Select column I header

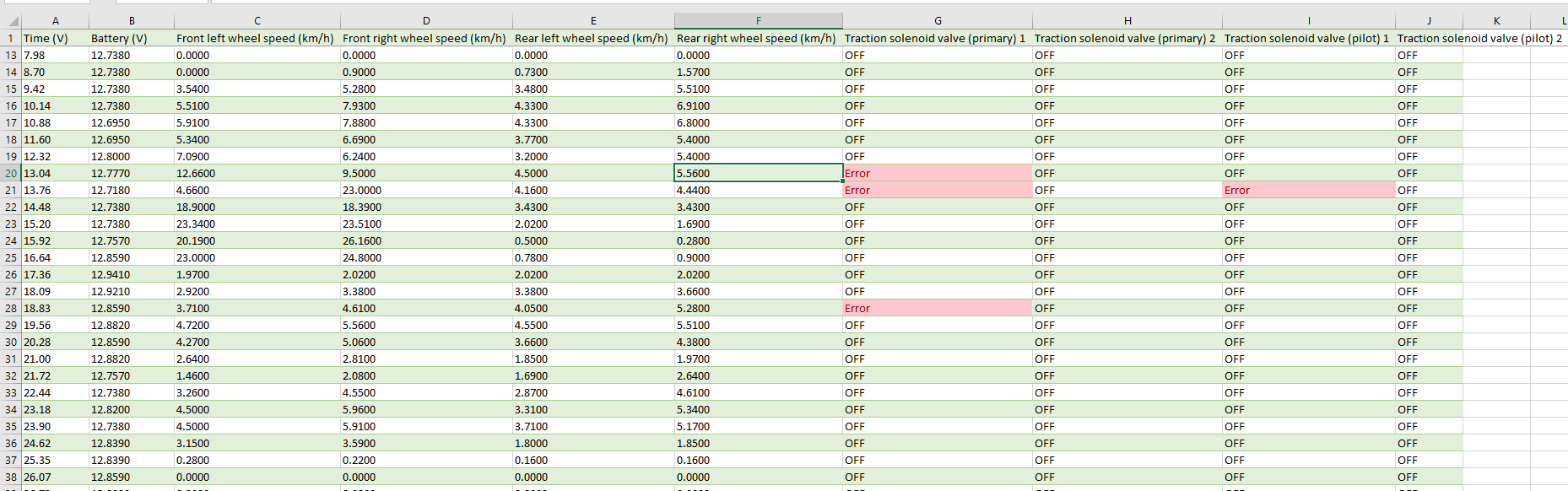1309,21
